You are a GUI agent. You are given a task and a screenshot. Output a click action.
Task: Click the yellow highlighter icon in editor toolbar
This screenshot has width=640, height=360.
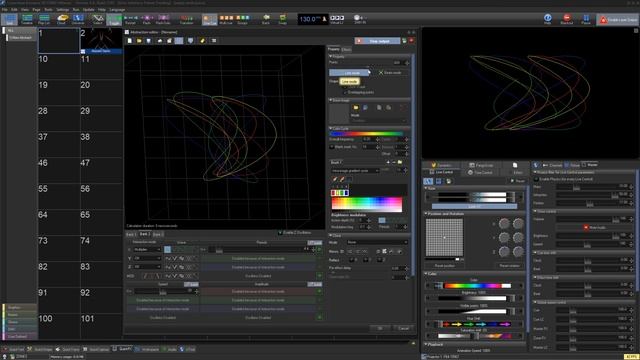click(202, 41)
